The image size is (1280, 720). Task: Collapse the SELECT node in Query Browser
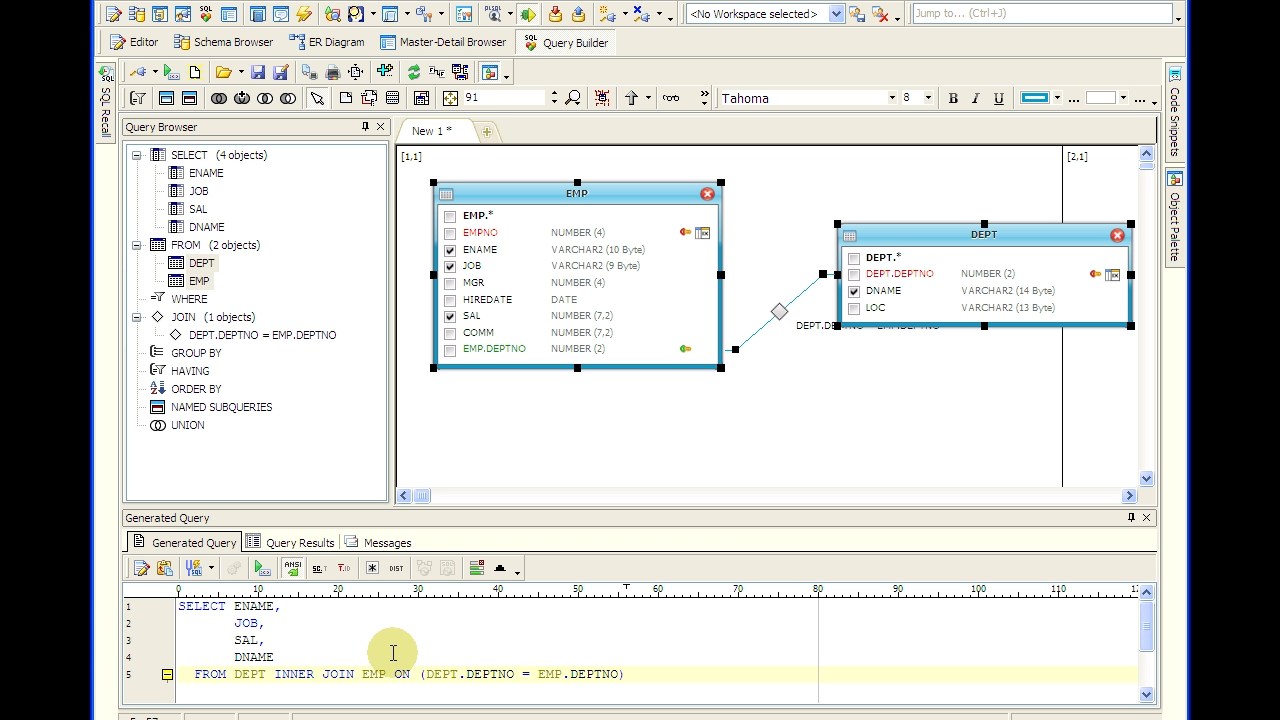point(137,155)
